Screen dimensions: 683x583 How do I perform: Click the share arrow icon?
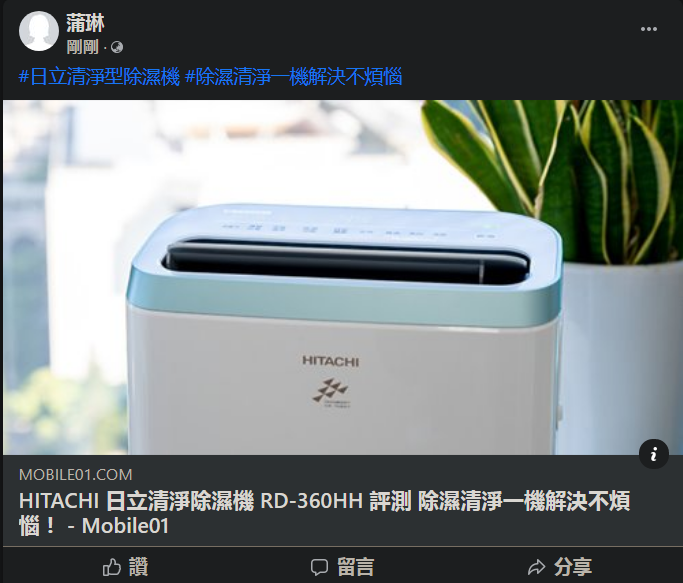(x=536, y=567)
